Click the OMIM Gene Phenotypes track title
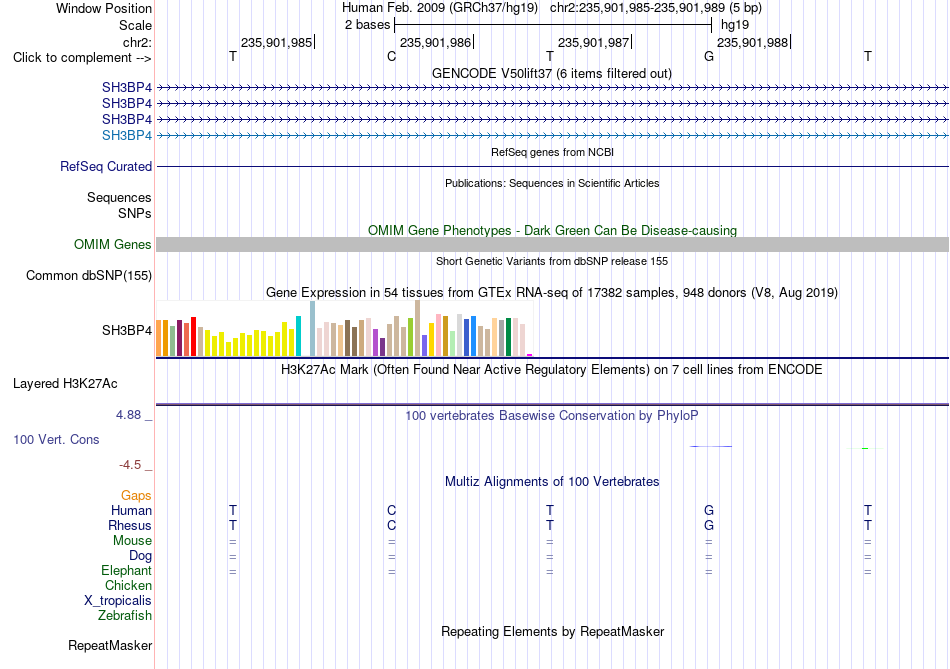This screenshot has width=950, height=669. (x=552, y=230)
